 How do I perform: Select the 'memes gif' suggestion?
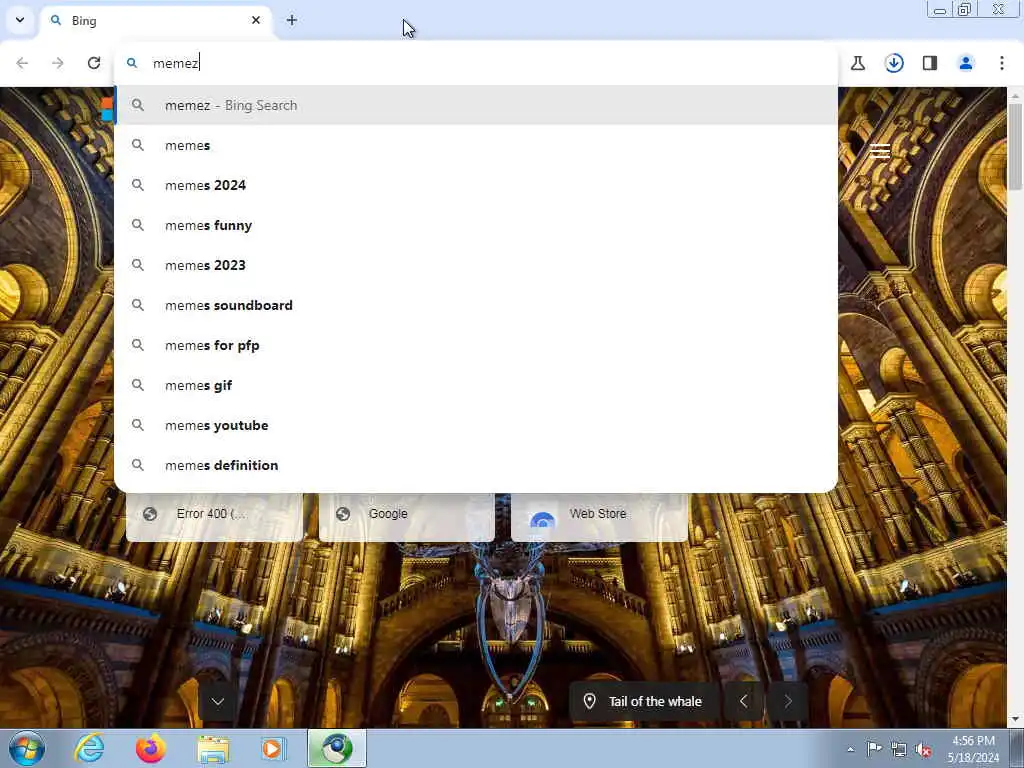tap(476, 385)
